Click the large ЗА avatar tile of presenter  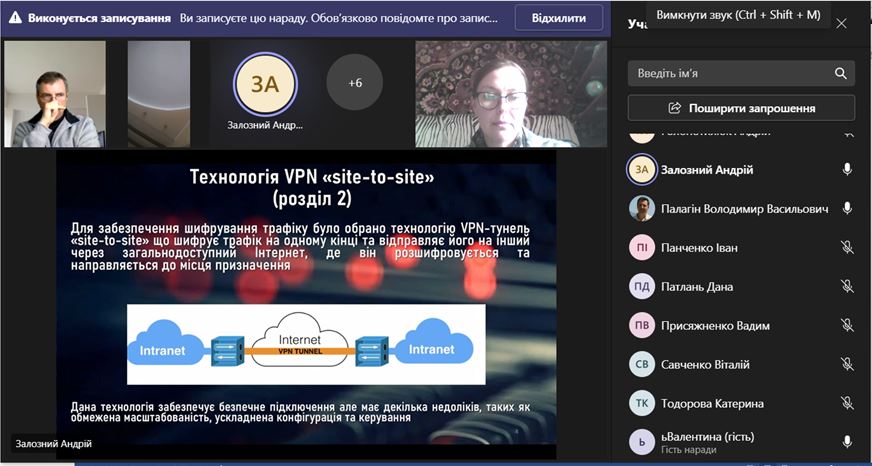point(265,85)
